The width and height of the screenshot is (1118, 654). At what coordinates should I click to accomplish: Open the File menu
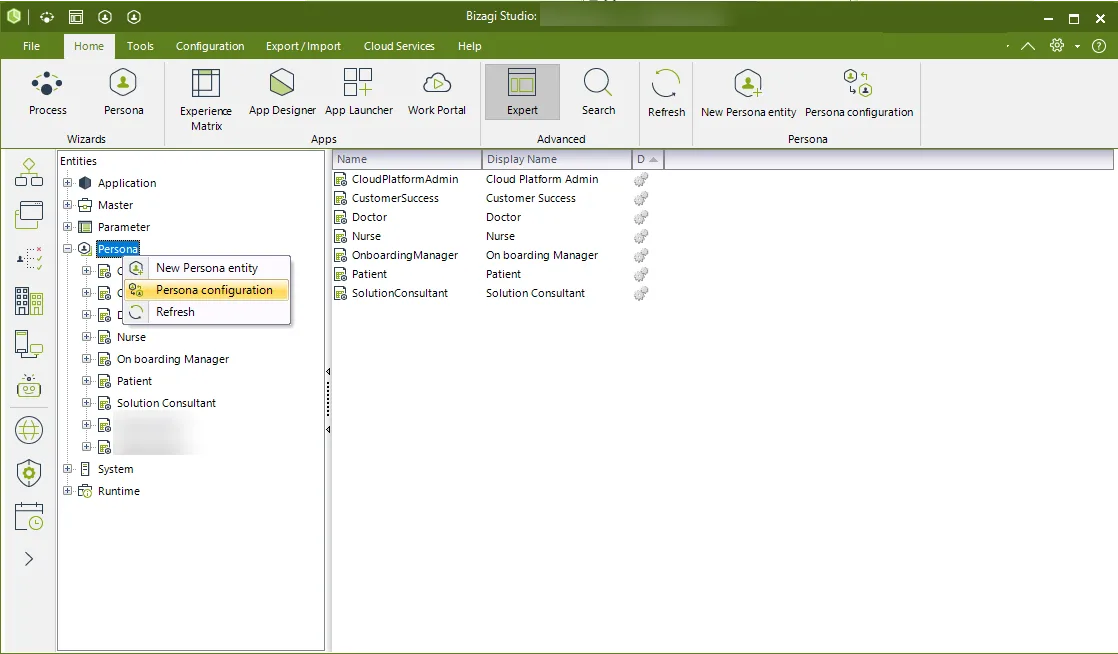click(x=31, y=46)
